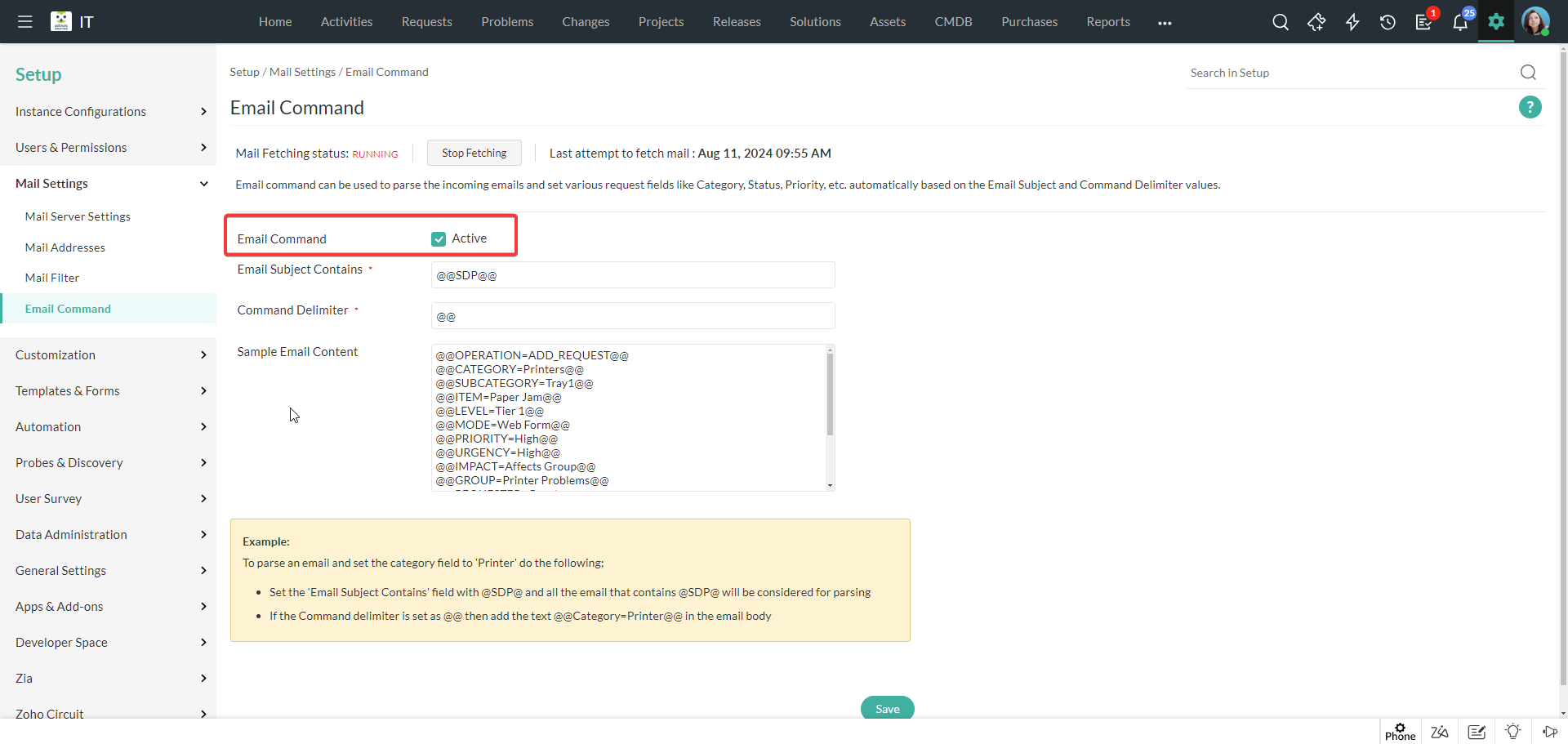Click the Stop Fetching button

[474, 153]
